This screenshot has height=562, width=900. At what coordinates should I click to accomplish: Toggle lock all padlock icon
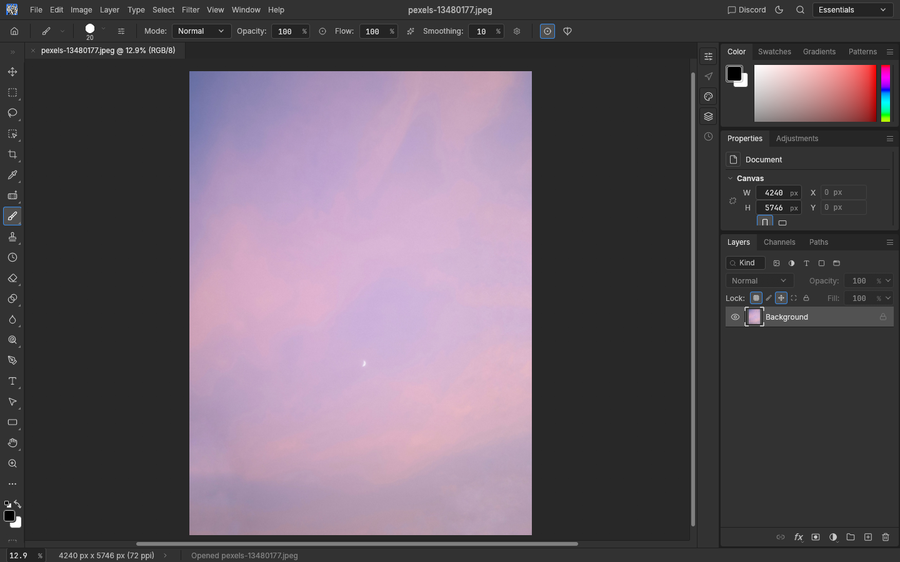tap(806, 298)
